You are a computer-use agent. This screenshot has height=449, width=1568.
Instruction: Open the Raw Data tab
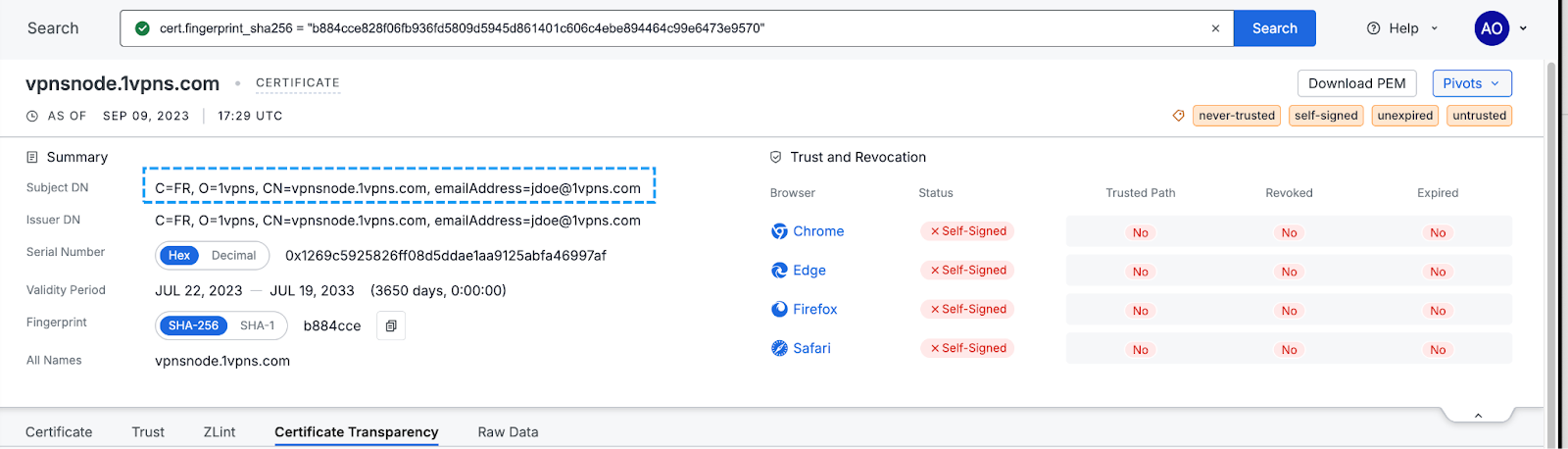click(x=508, y=432)
